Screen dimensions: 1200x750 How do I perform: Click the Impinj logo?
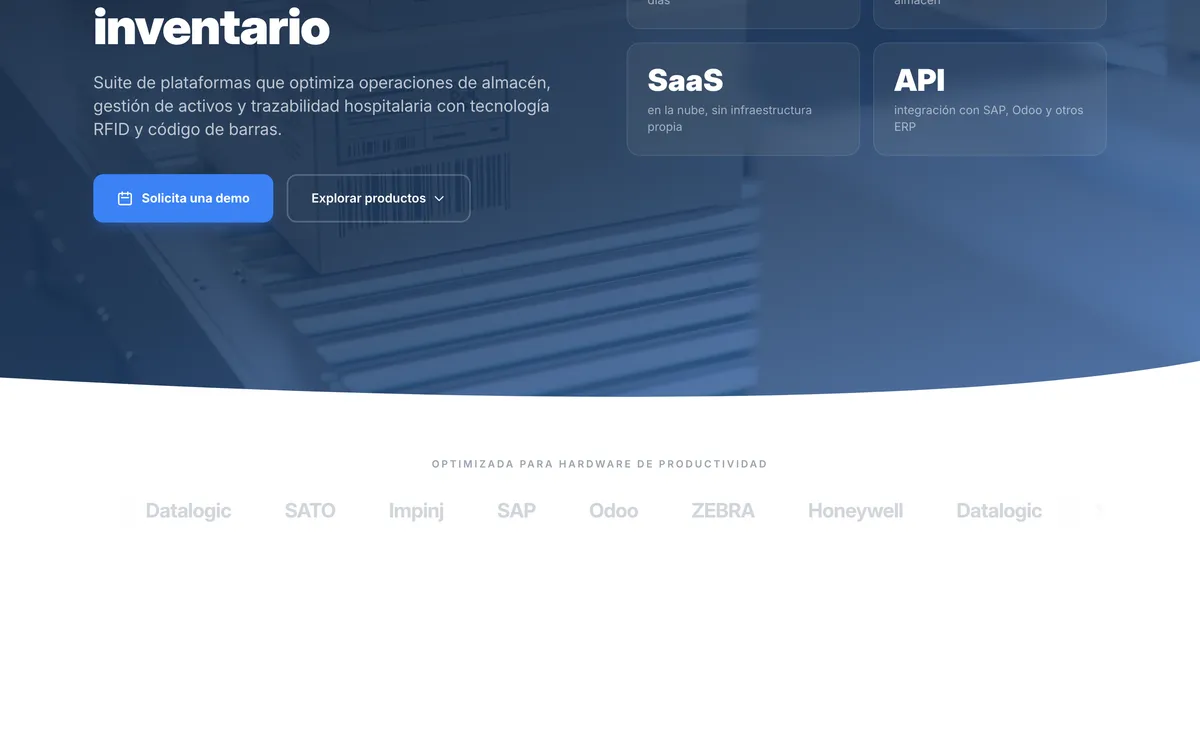tap(416, 510)
